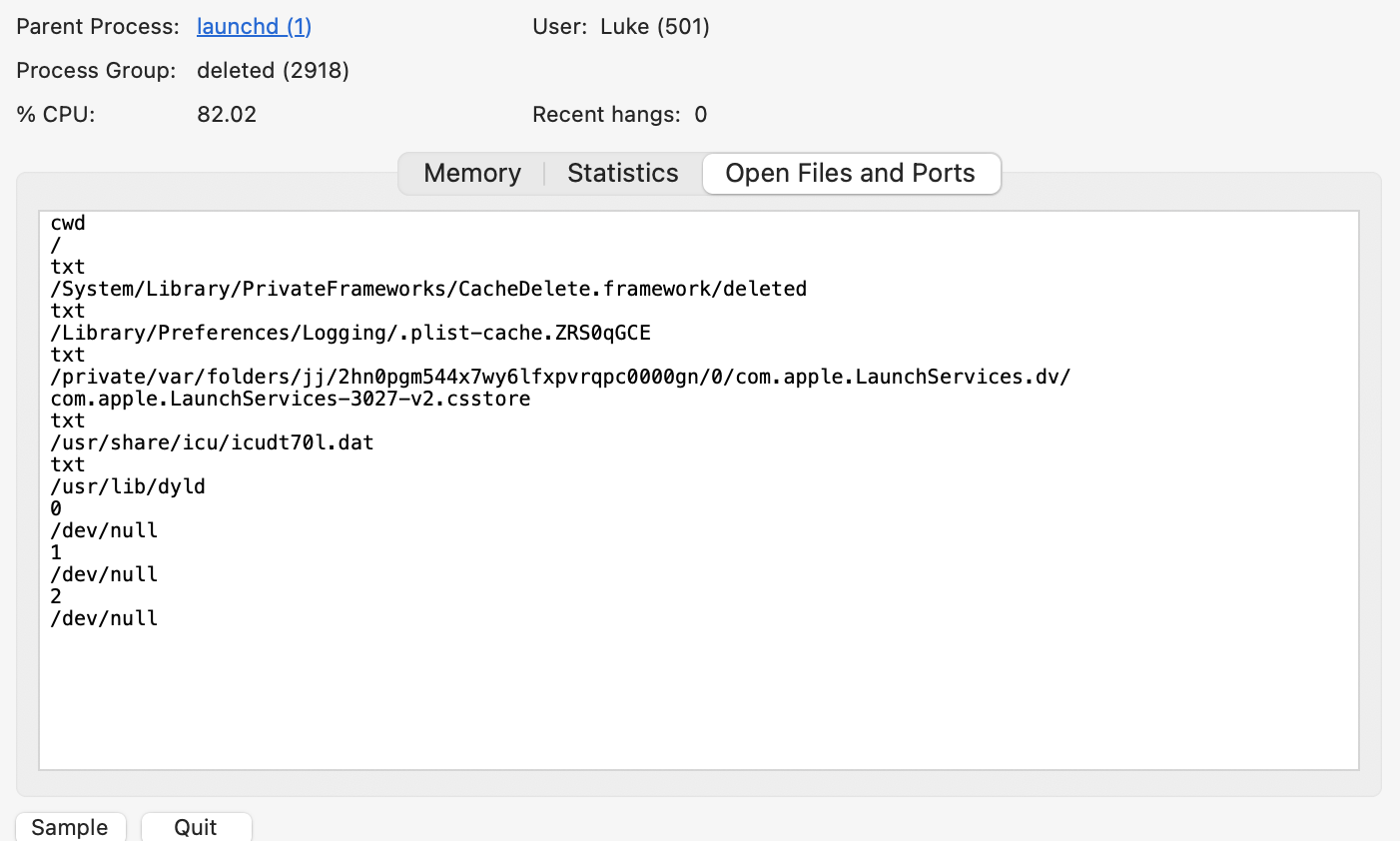Image resolution: width=1400 pixels, height=841 pixels.
Task: Click the /dev/null line below descriptor 0
Action: (x=104, y=530)
